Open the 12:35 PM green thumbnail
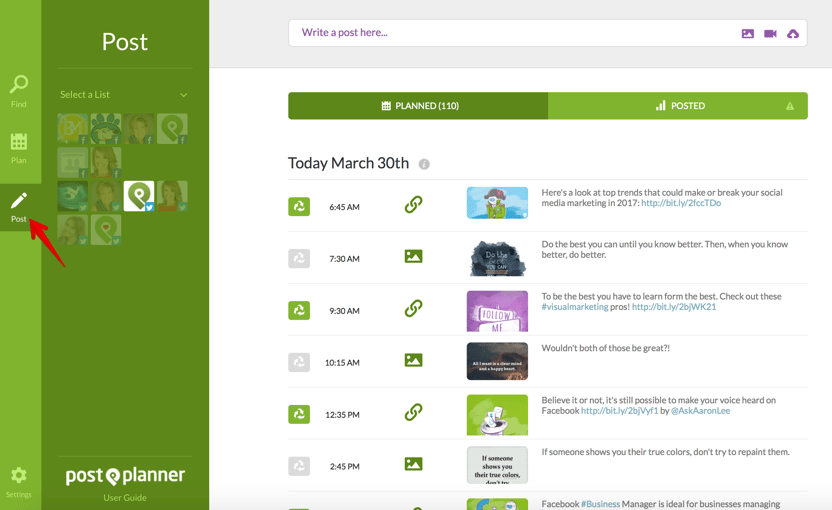Viewport: 832px width, 510px height. coord(497,415)
